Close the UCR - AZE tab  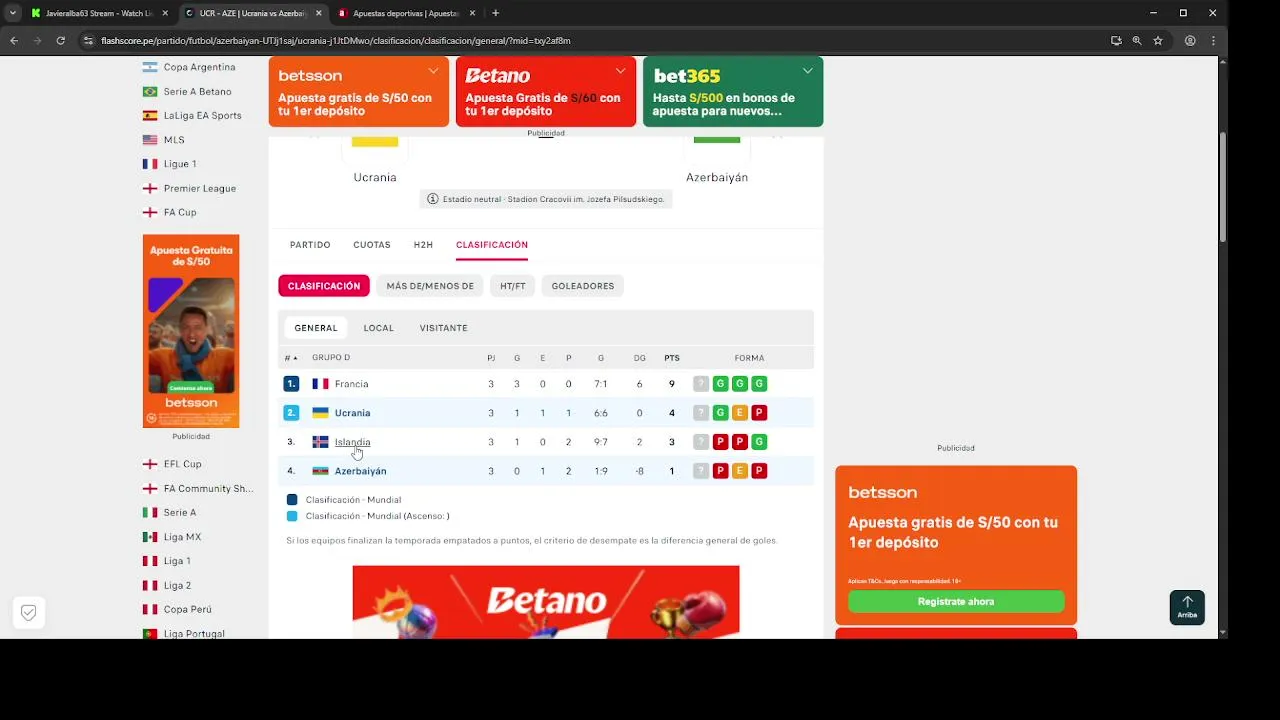[x=319, y=13]
